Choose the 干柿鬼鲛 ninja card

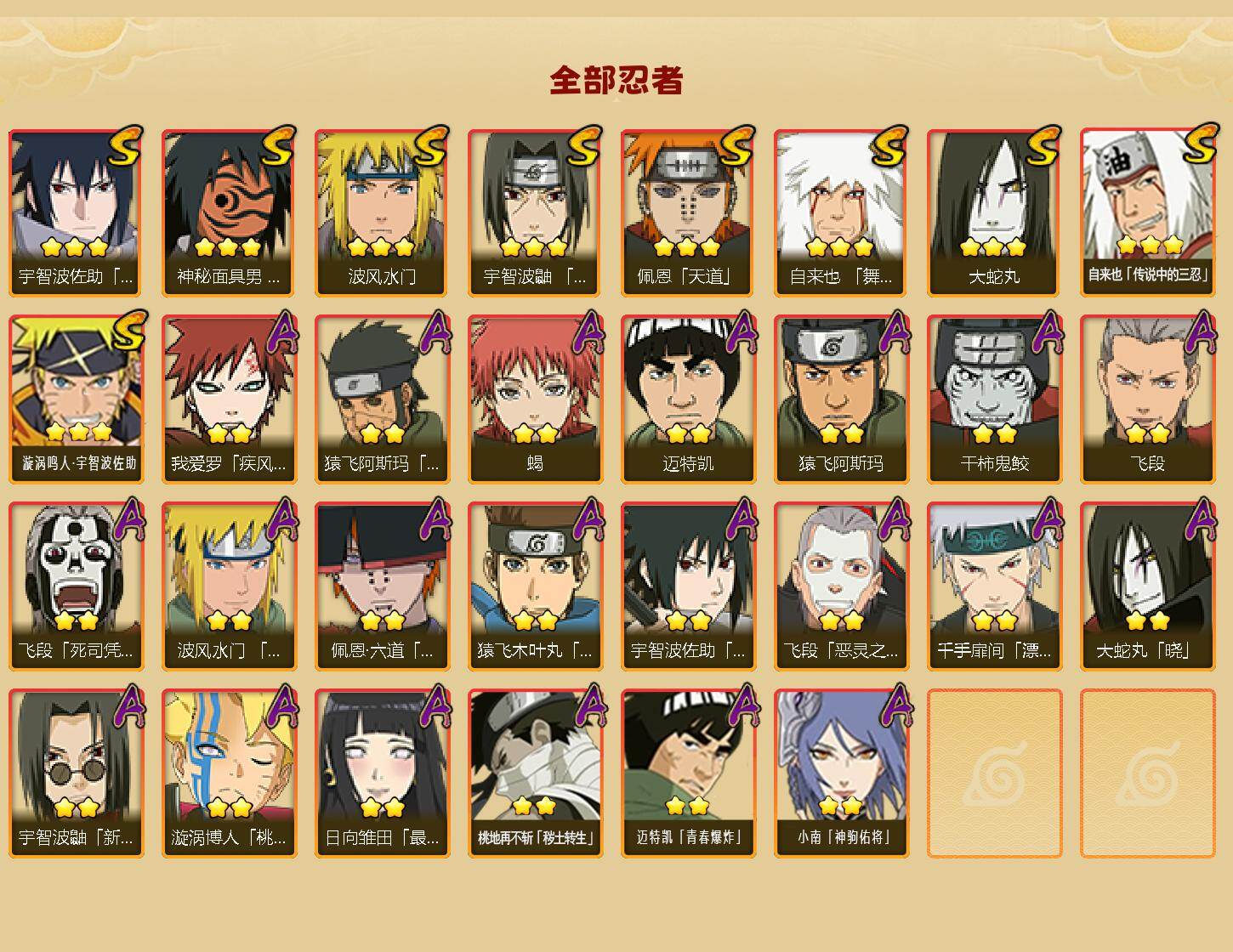pos(994,399)
